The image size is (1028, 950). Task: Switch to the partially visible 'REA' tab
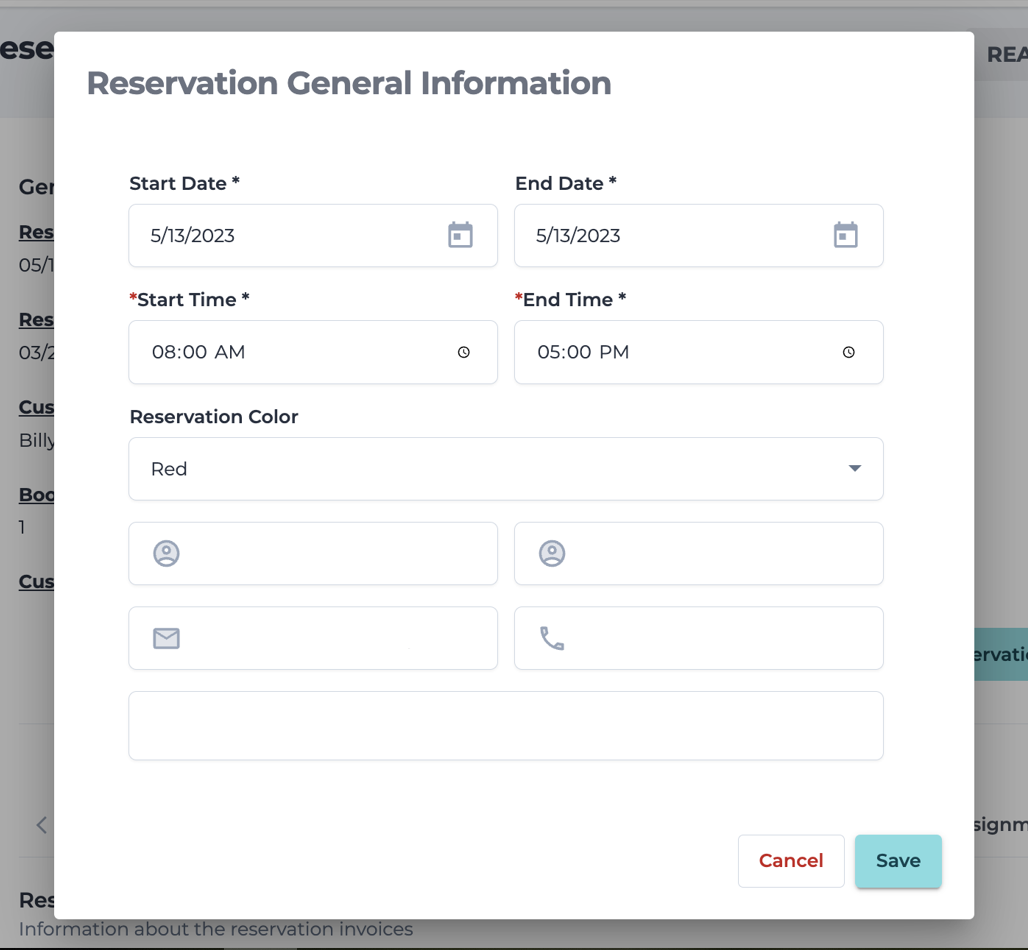pos(1005,55)
